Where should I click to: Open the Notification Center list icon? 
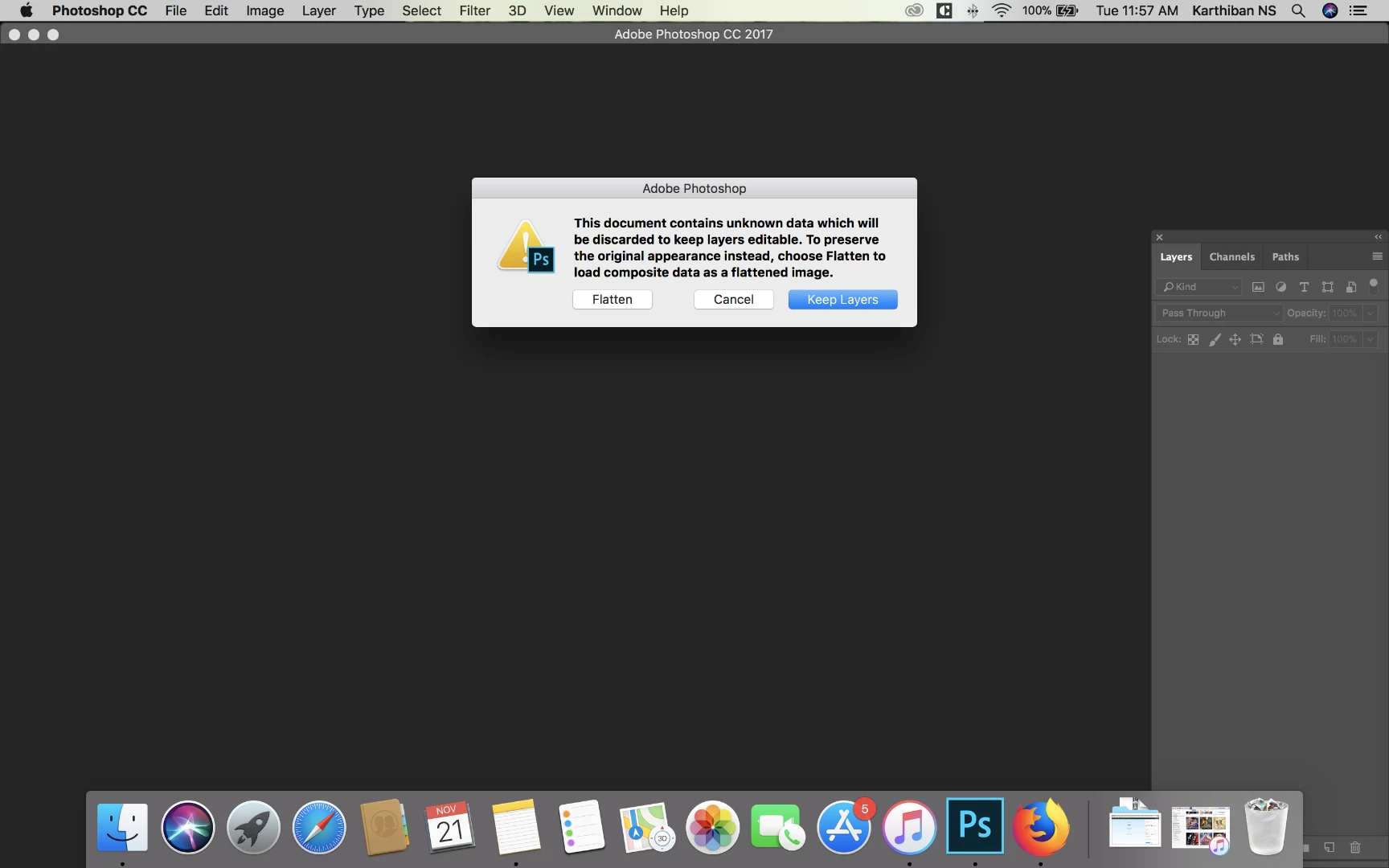1358,10
